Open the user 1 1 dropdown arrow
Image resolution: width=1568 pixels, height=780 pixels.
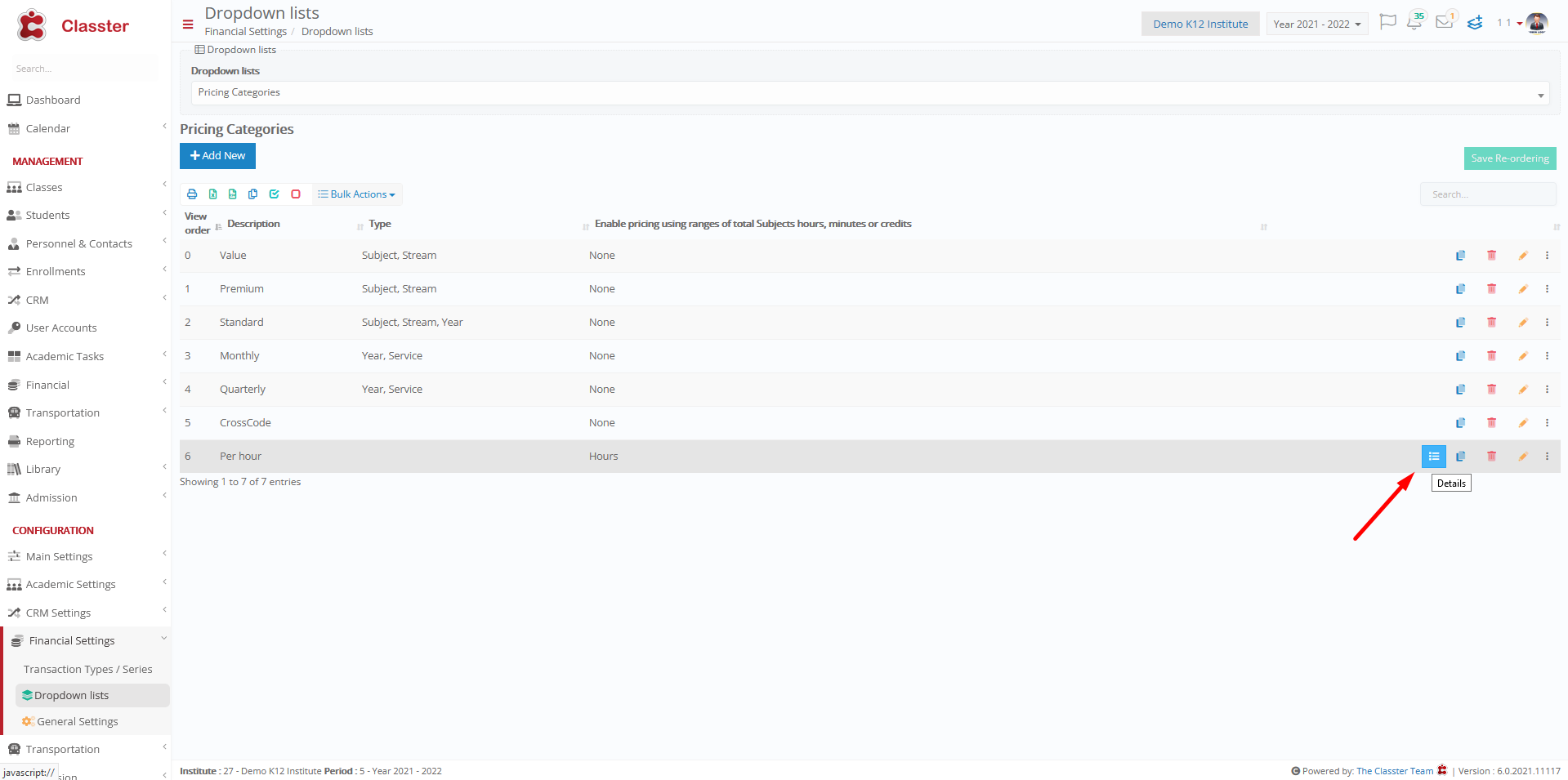[1519, 24]
